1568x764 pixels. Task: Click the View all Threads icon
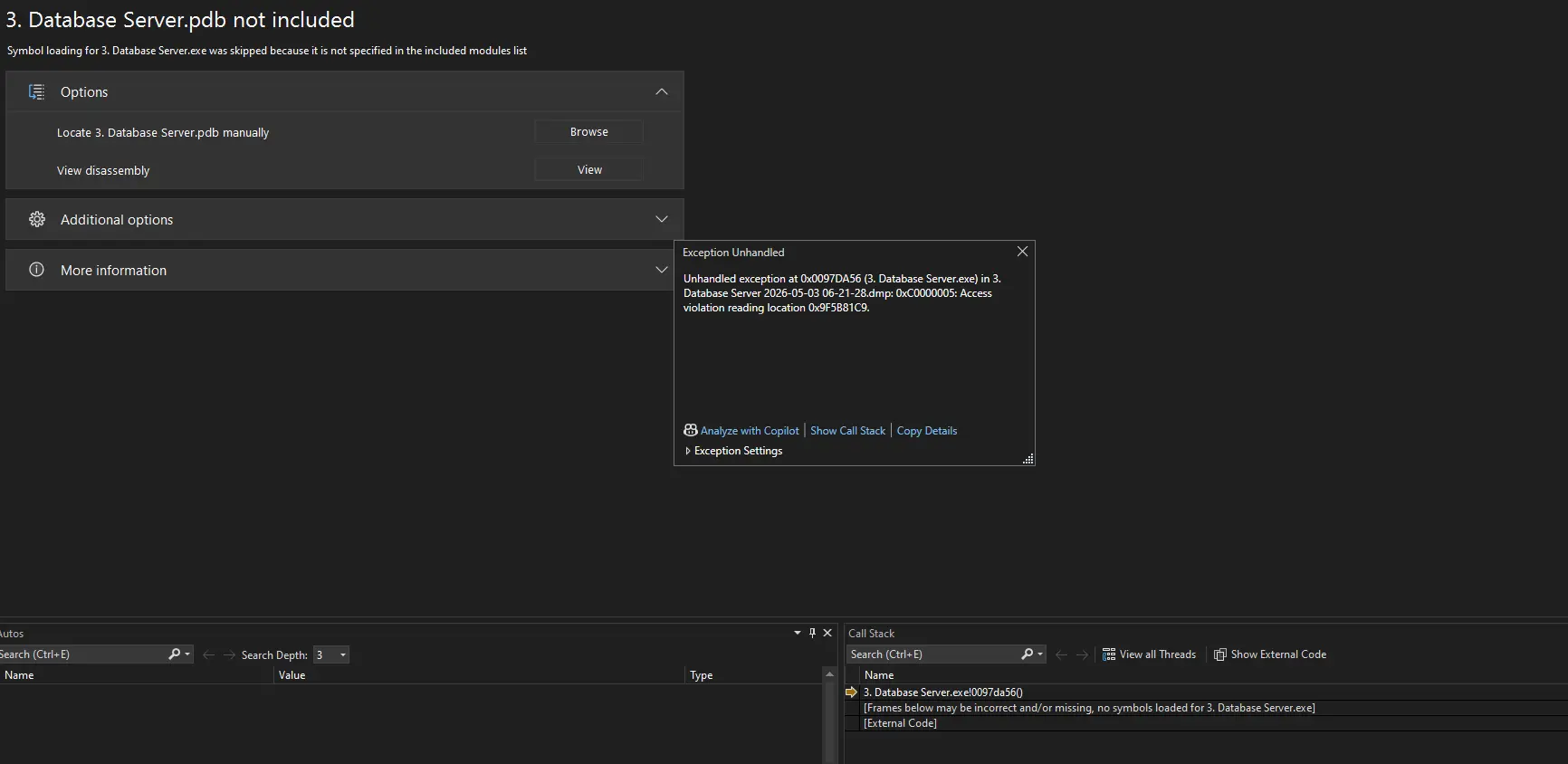click(1109, 654)
